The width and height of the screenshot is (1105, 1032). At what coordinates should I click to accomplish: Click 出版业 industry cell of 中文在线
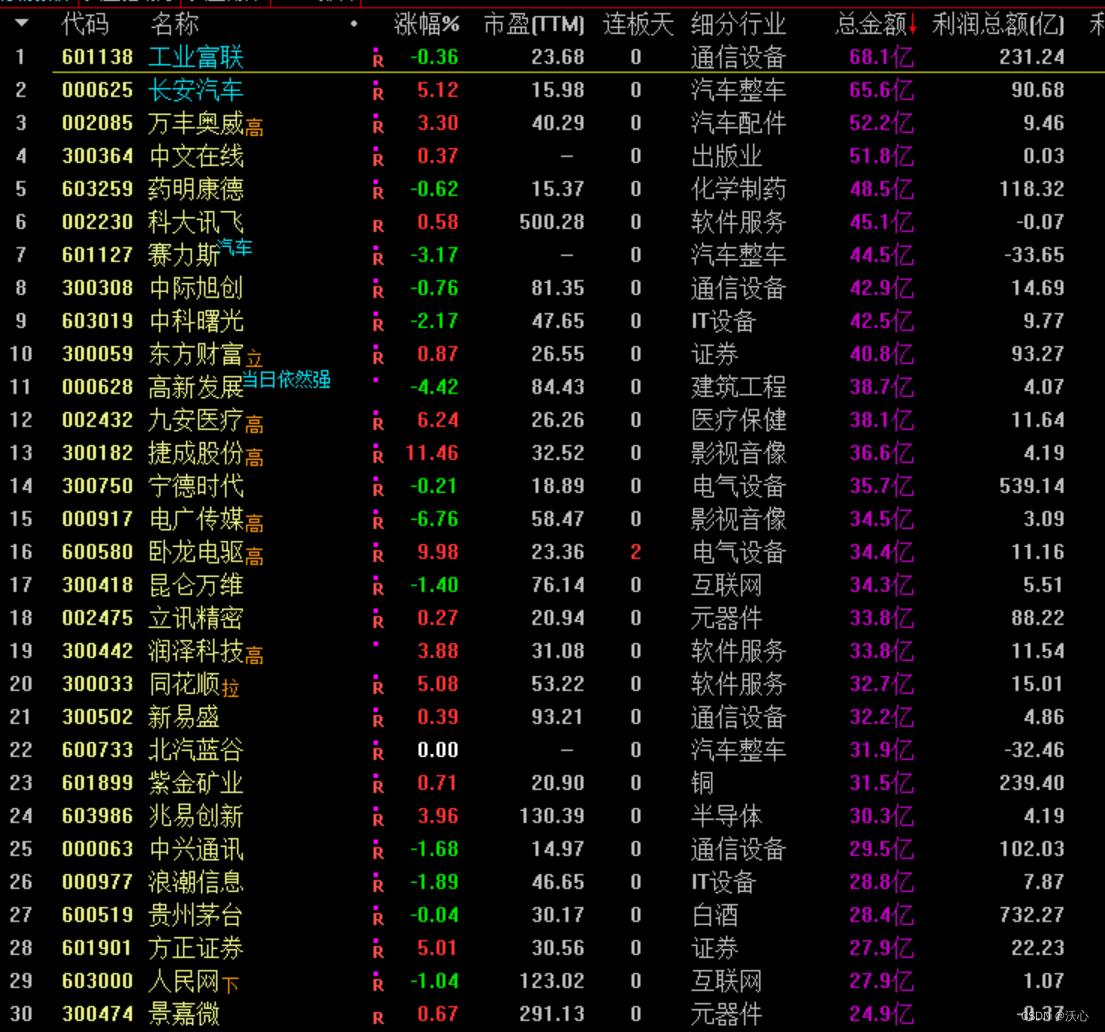(x=727, y=156)
